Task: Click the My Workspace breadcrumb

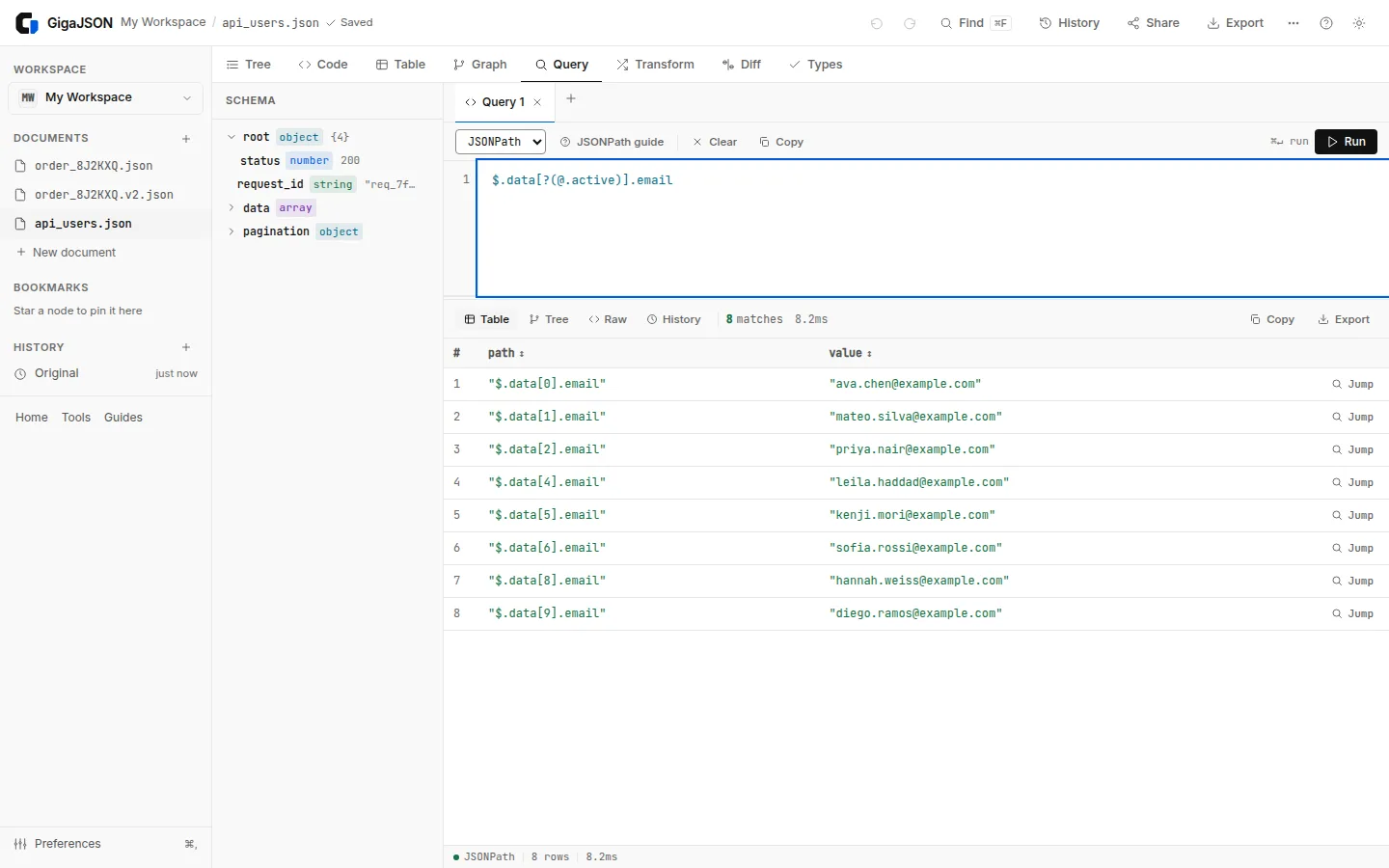Action: [163, 22]
